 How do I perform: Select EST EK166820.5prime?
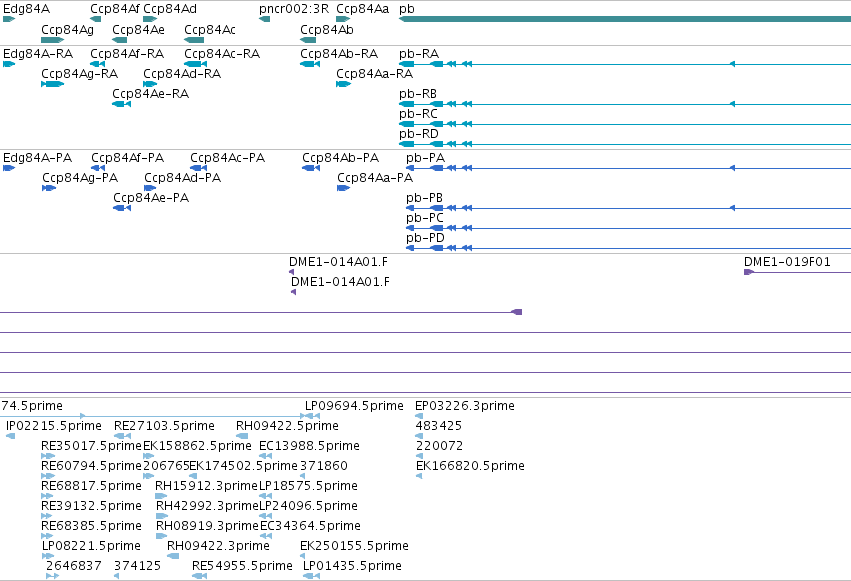coord(471,466)
